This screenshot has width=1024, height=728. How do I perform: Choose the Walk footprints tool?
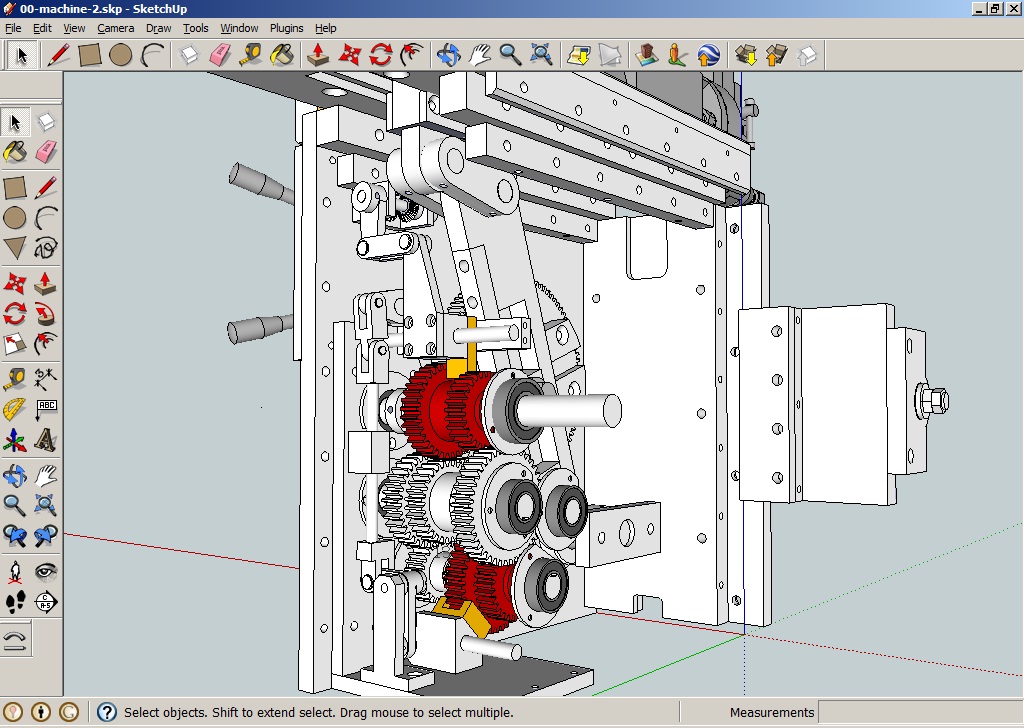tap(14, 602)
